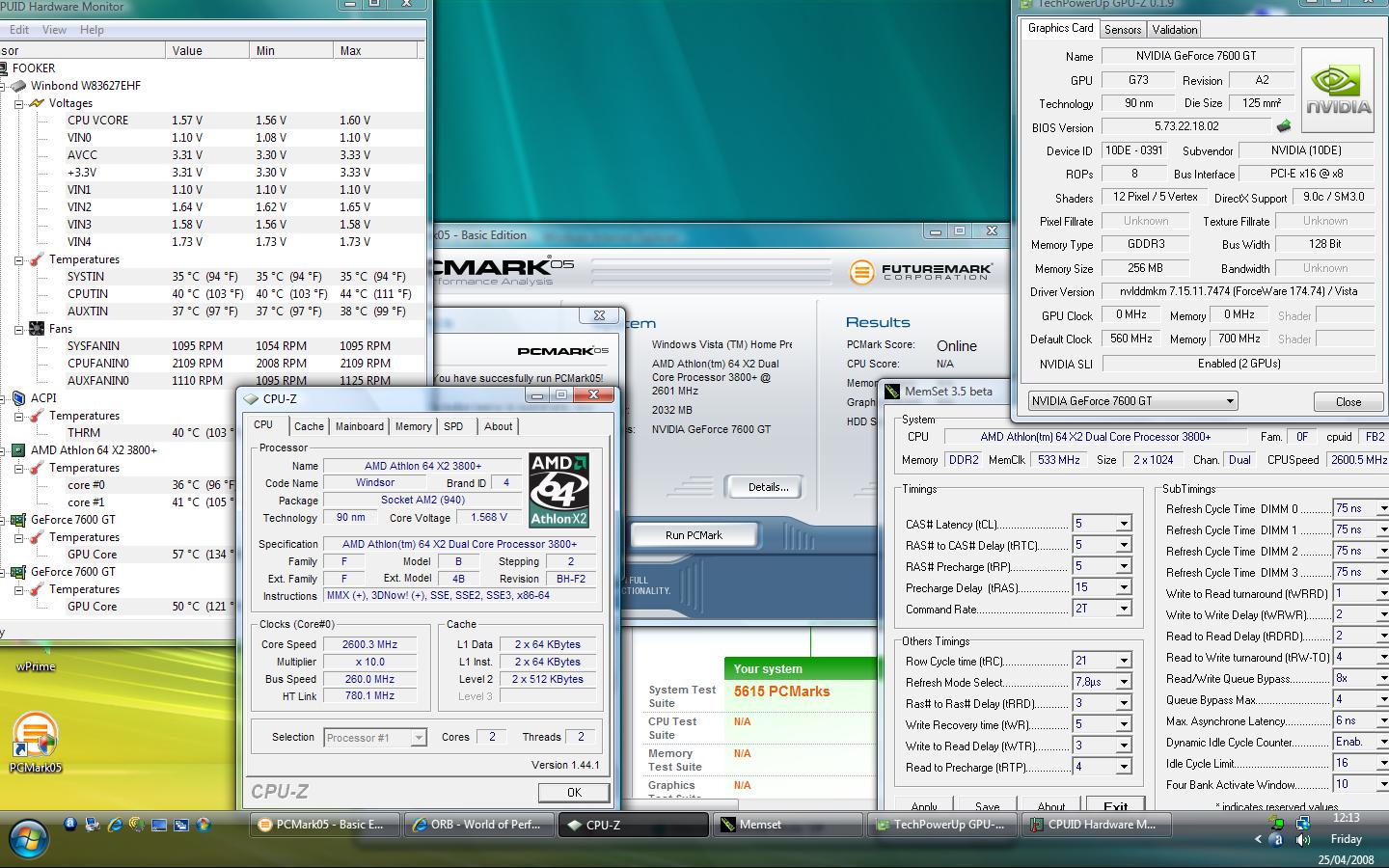Click the BIOS save chip icon in GPU-Z
1389x868 pixels.
1283,126
